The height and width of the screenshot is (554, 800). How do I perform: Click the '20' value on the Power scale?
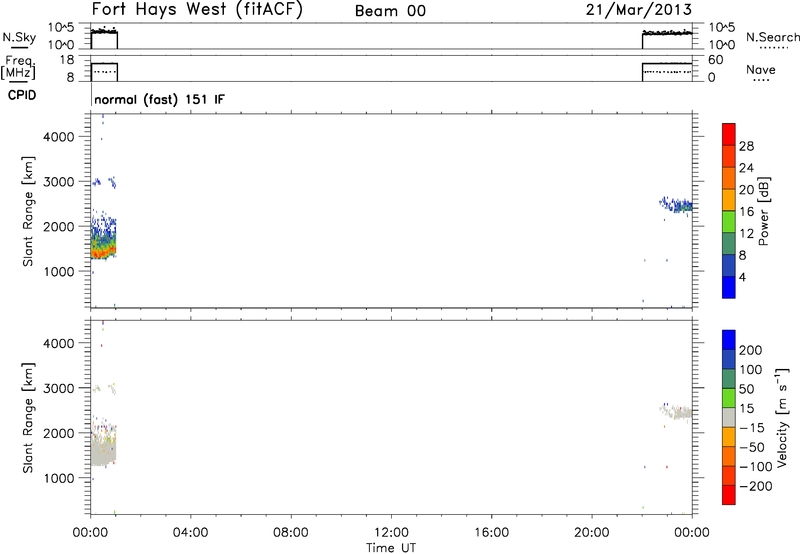746,190
